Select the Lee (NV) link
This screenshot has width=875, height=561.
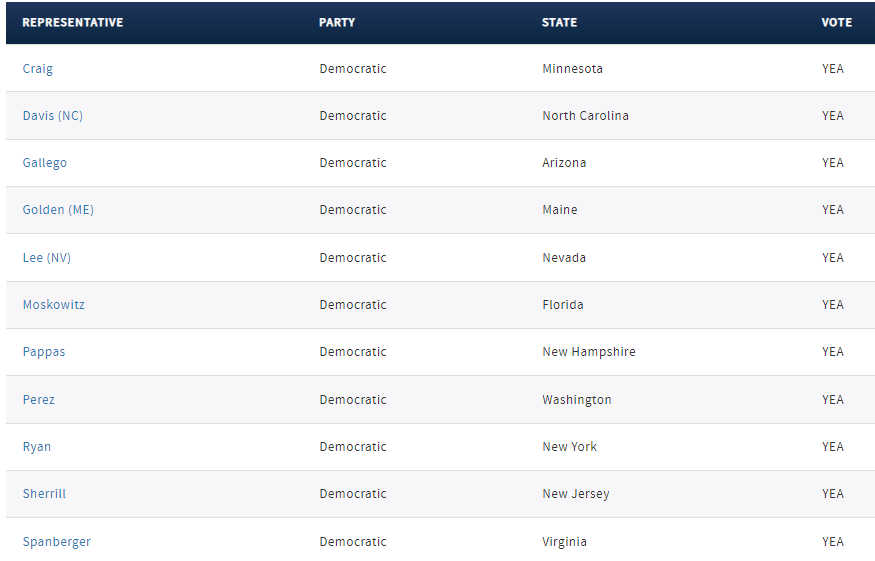tap(46, 258)
